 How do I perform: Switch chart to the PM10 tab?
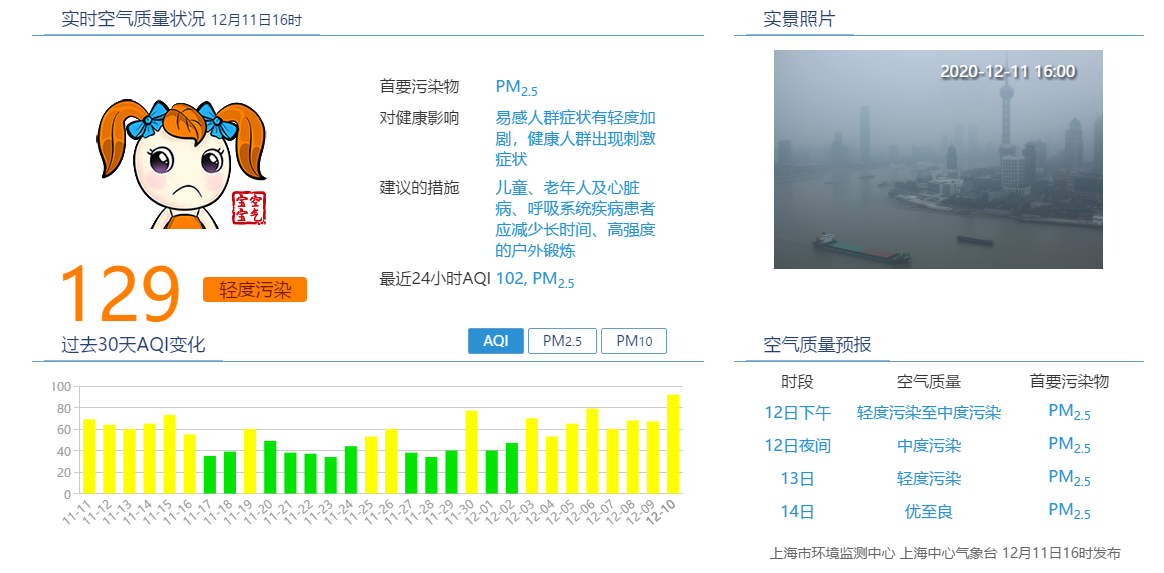(x=634, y=341)
